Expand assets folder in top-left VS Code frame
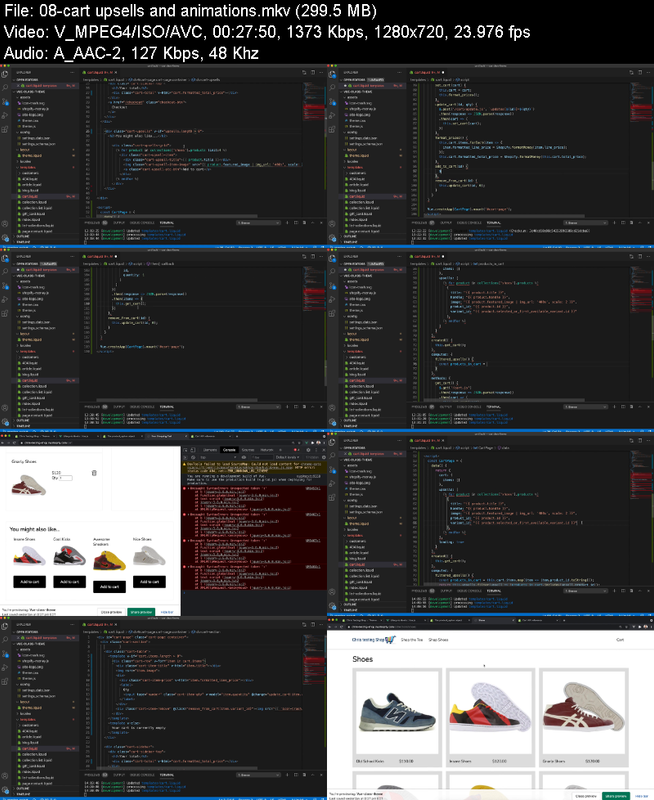Screen dimensions: 654x800 (x=23, y=97)
